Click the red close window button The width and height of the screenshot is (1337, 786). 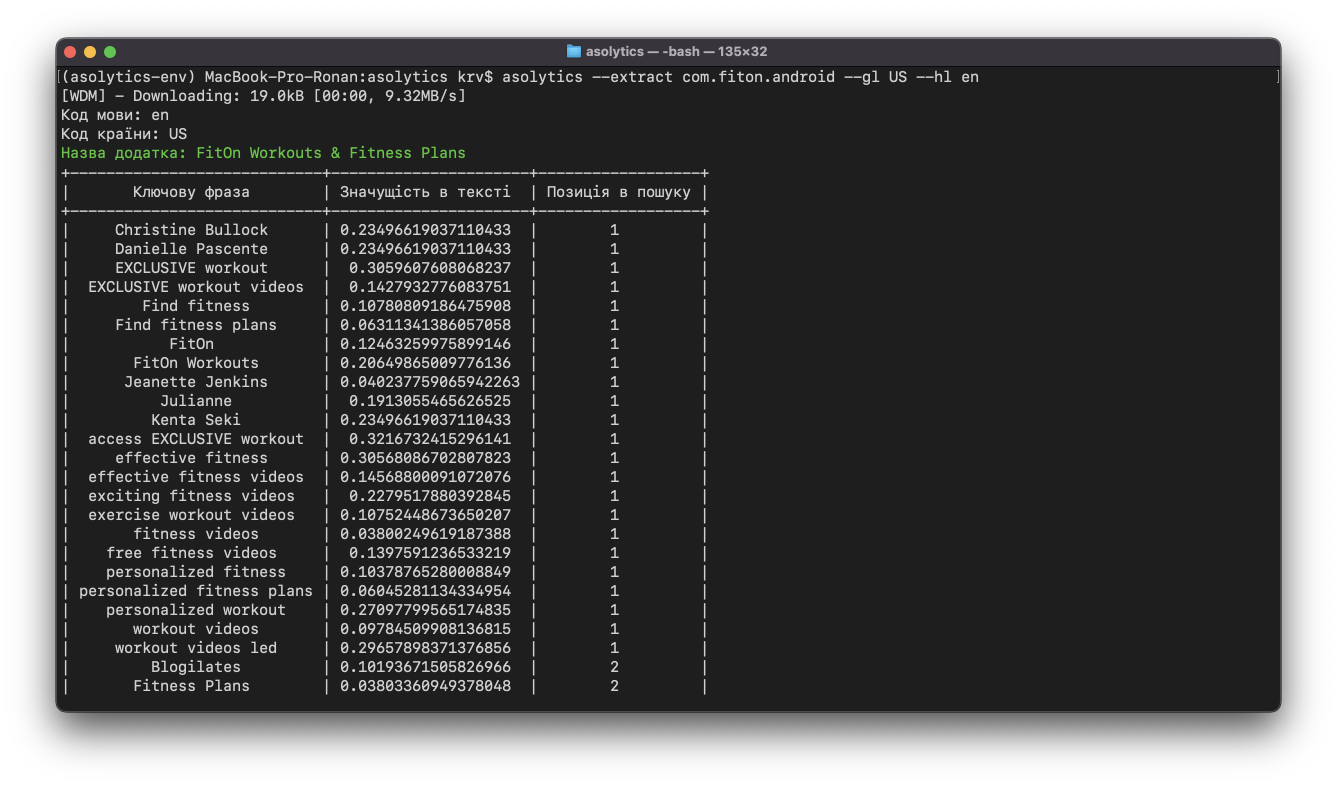tap(70, 52)
